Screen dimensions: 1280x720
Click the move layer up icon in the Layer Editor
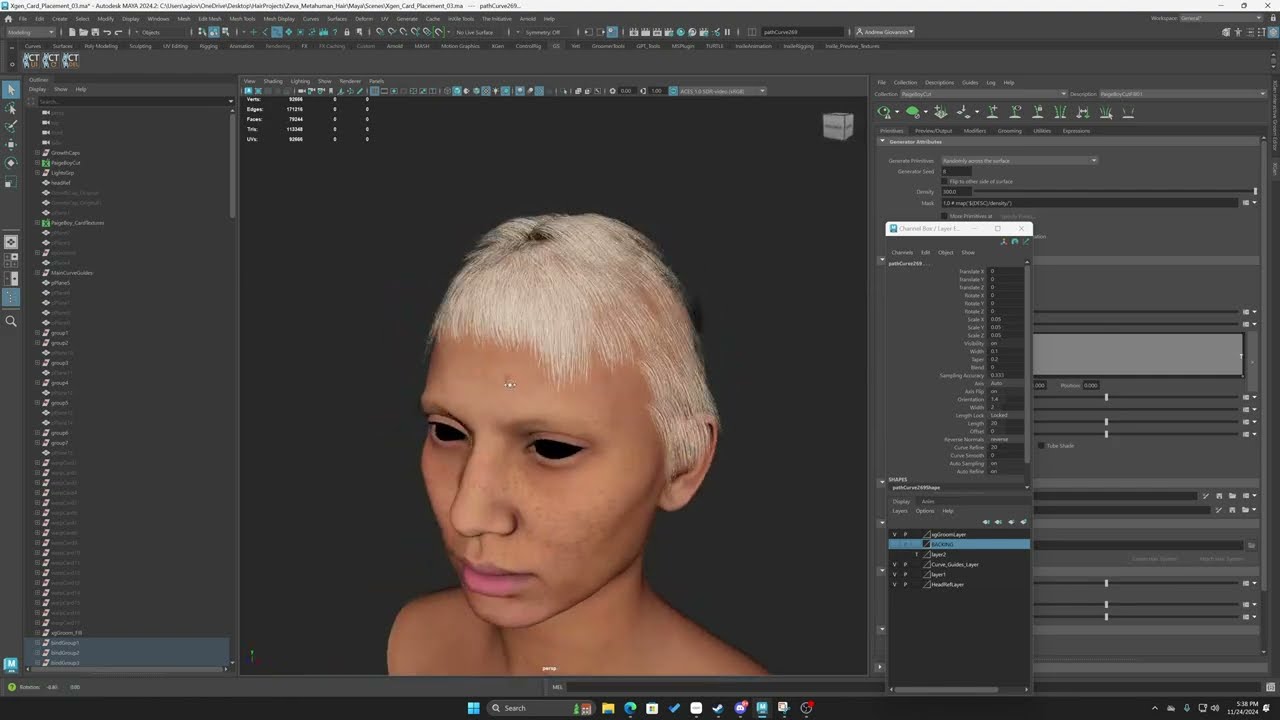[x=986, y=521]
